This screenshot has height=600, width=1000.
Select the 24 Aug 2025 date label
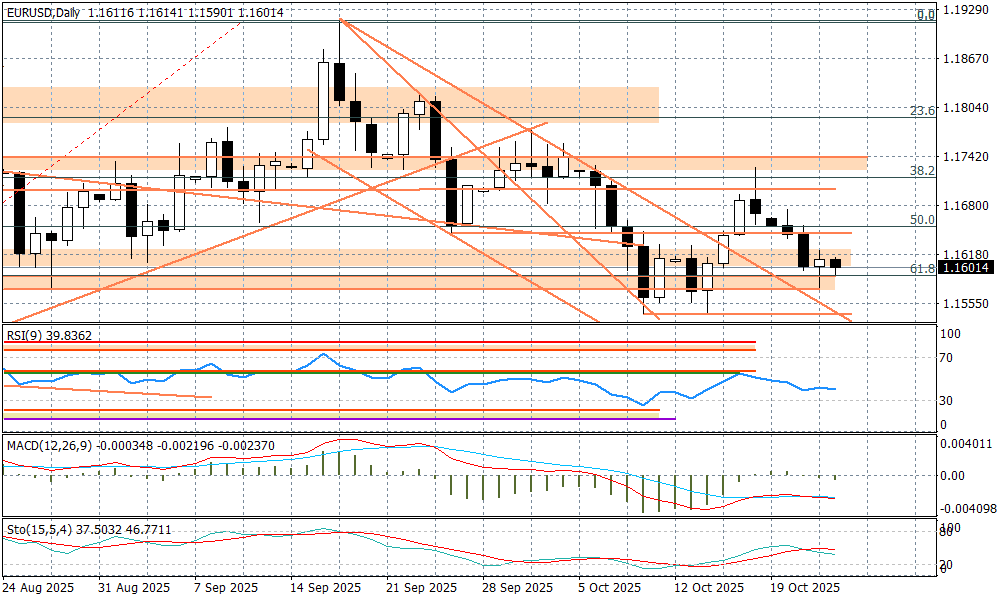pyautogui.click(x=37, y=587)
